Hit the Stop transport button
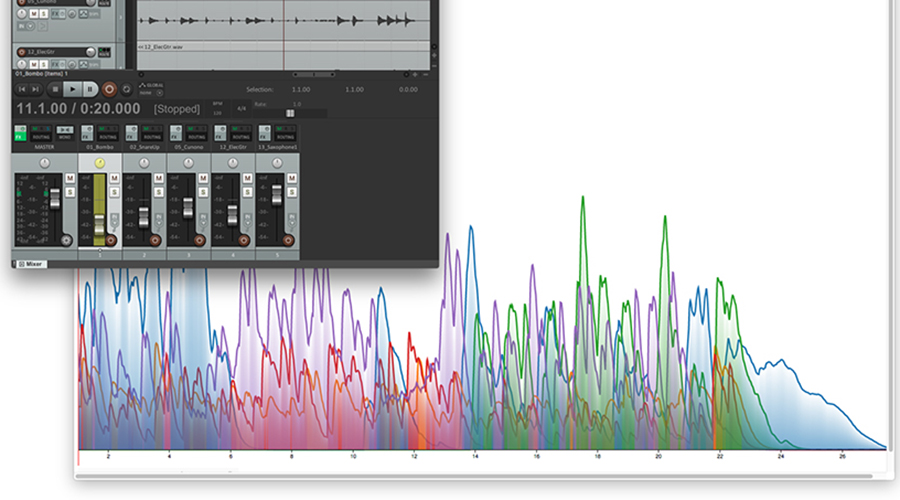The height and width of the screenshot is (500, 900). point(55,89)
